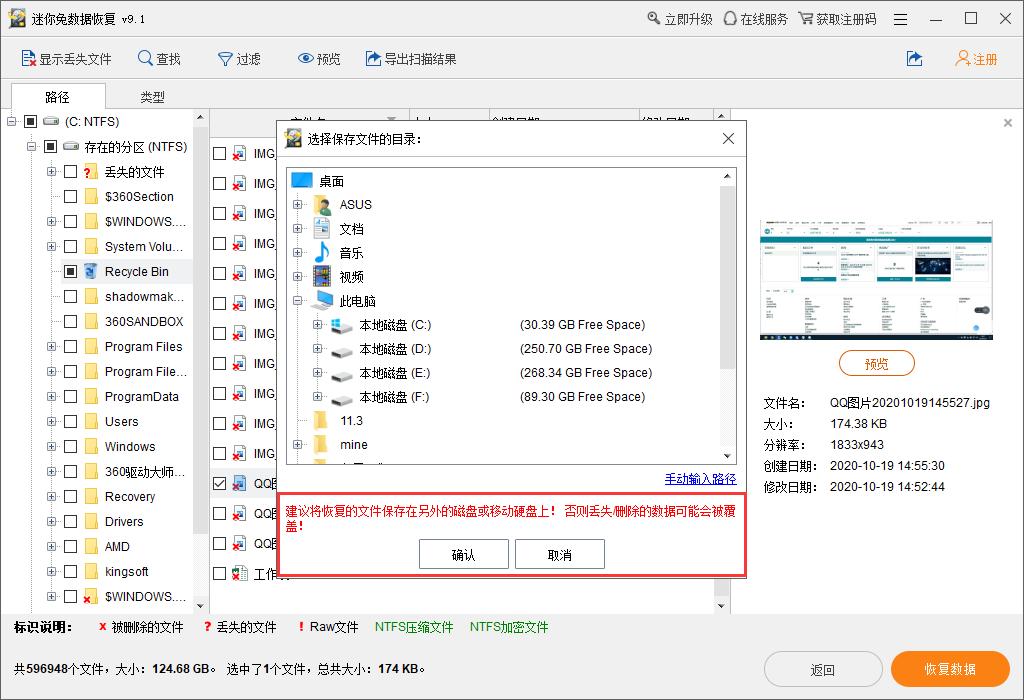Check the Windows folder checkbox
Screen dimensions: 1024x700
(68, 446)
